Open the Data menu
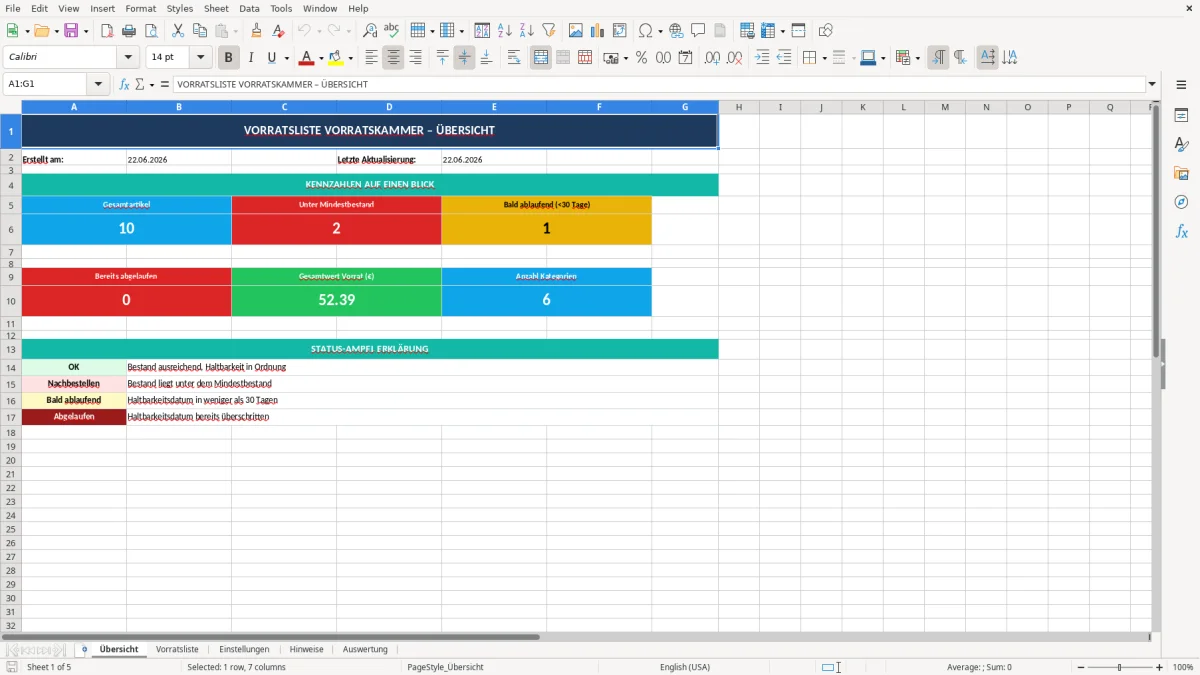This screenshot has width=1200, height=675. 249,8
